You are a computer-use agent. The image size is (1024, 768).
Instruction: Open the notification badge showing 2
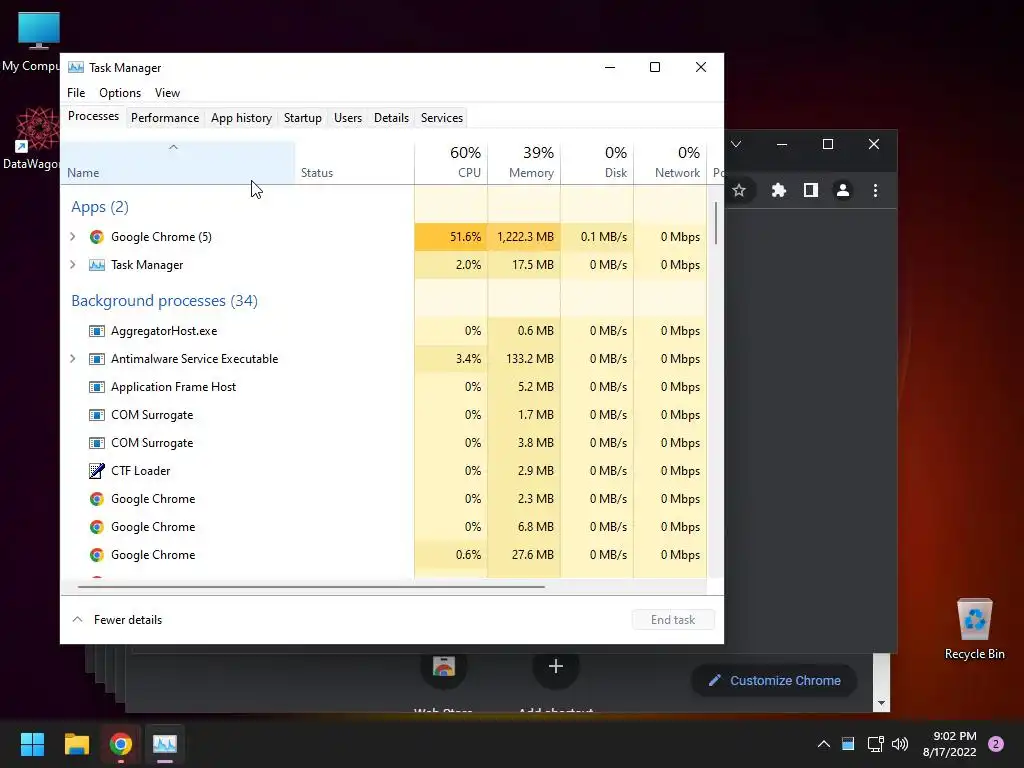(996, 744)
